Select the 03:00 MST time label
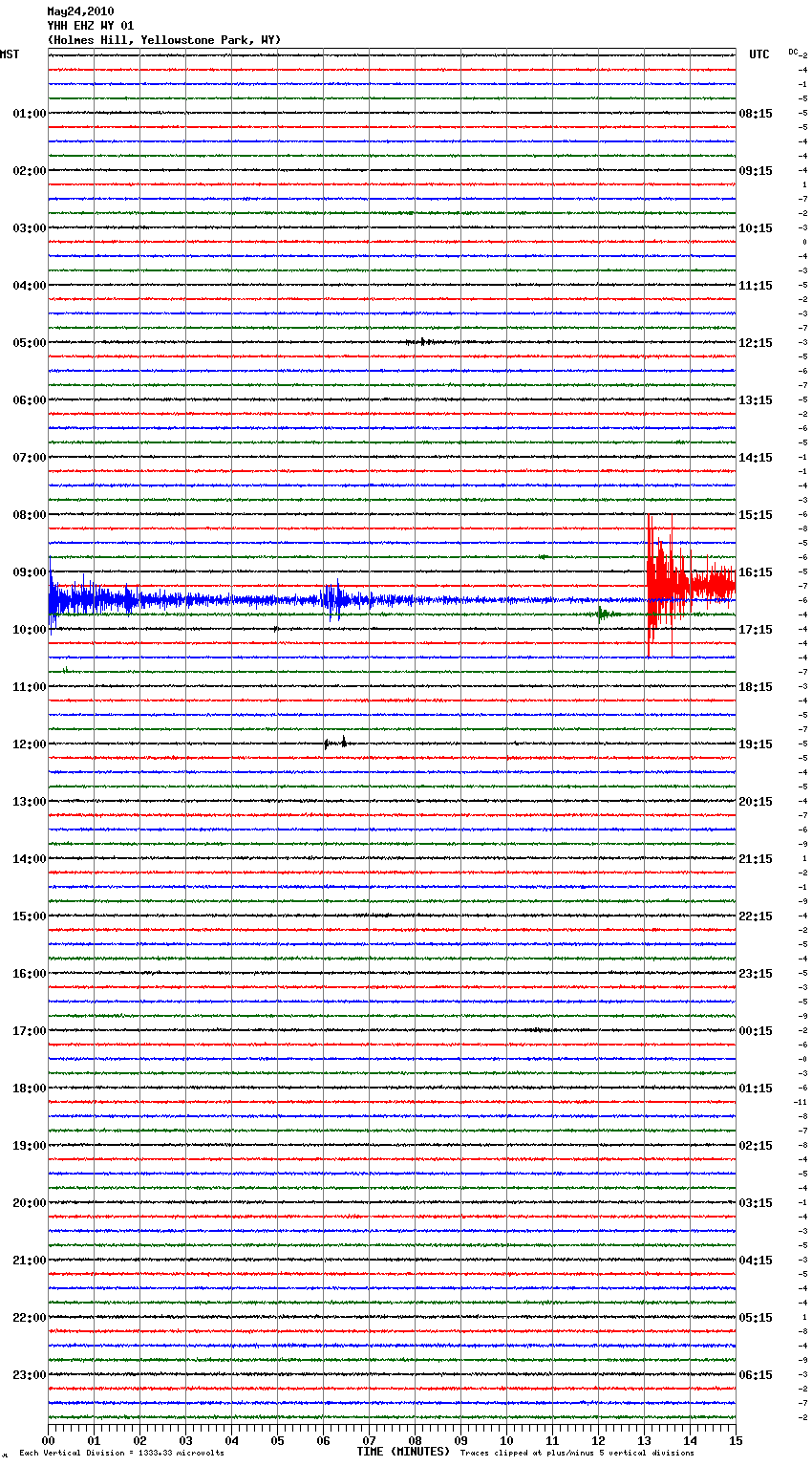The height and width of the screenshot is (1466, 812). [x=29, y=228]
